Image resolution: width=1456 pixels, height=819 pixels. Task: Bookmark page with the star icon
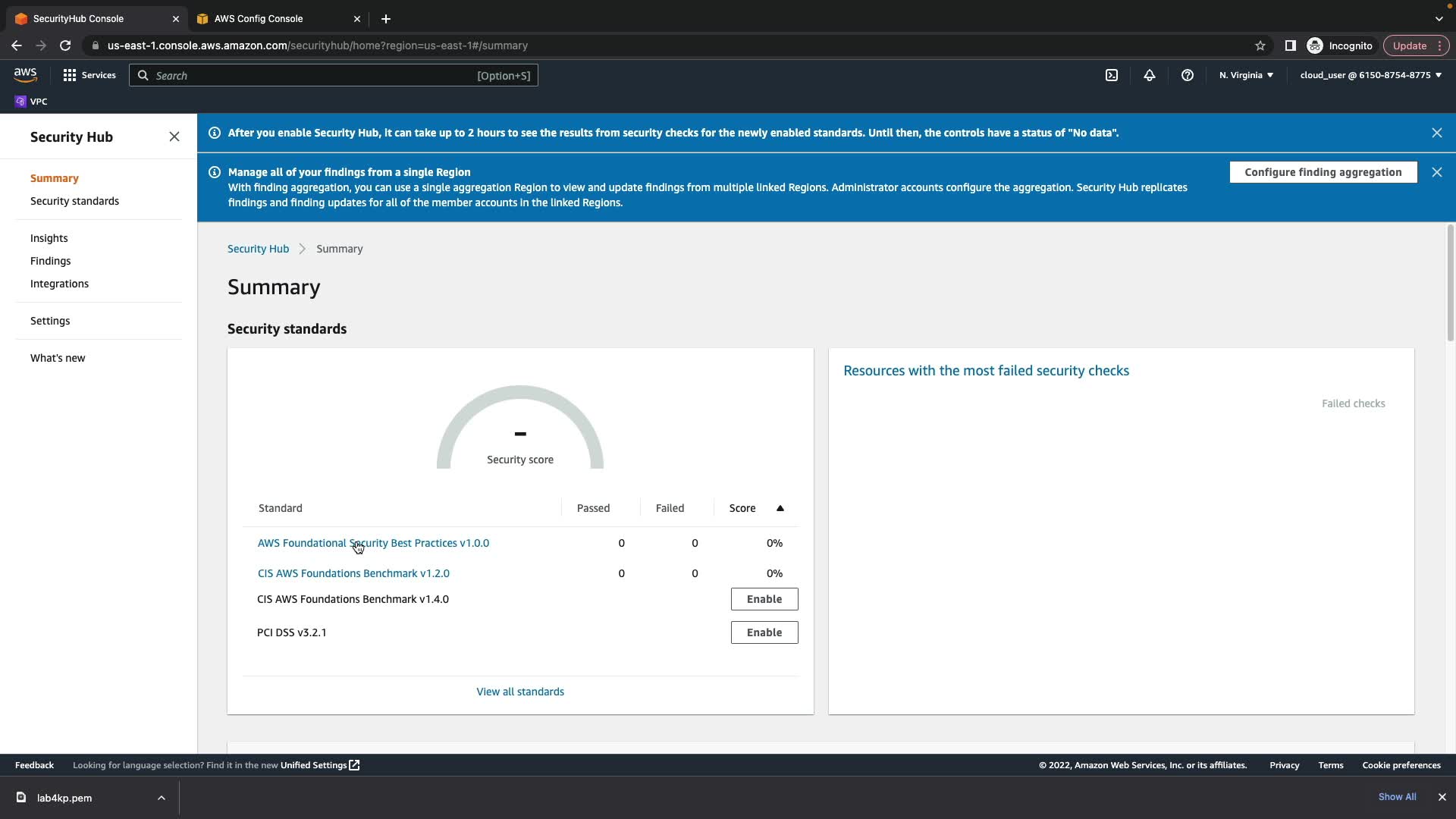coord(1260,45)
